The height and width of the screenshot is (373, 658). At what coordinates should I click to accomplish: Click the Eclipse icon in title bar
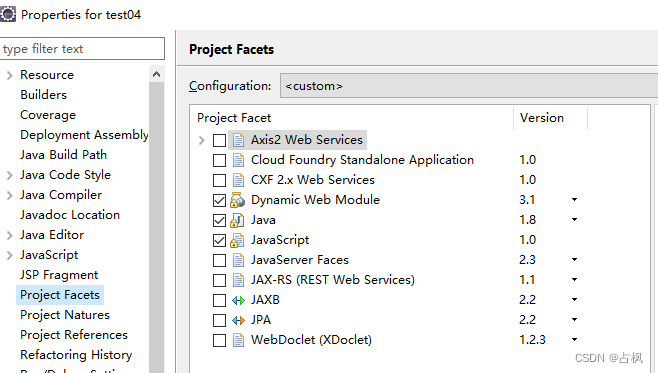click(8, 14)
